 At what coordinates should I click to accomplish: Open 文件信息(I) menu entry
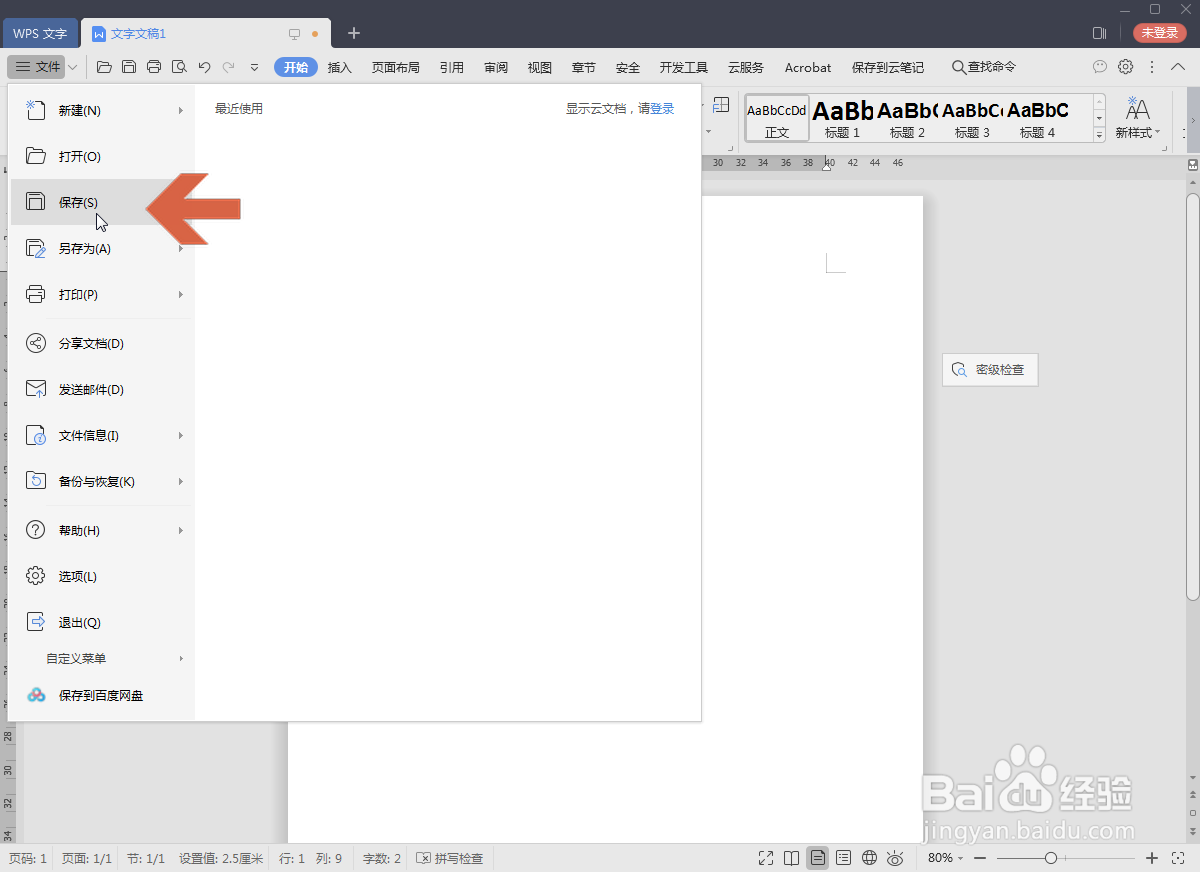pos(101,435)
